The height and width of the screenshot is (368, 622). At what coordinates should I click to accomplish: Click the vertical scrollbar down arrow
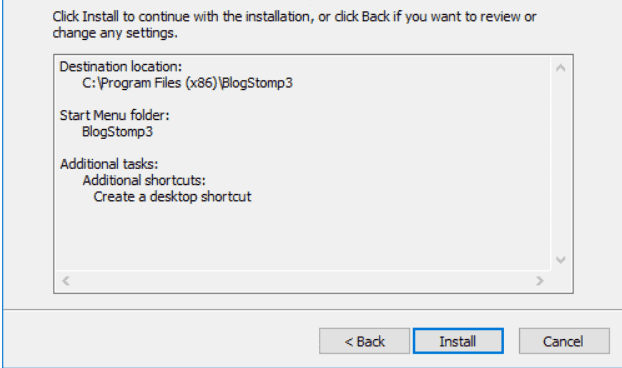(561, 260)
